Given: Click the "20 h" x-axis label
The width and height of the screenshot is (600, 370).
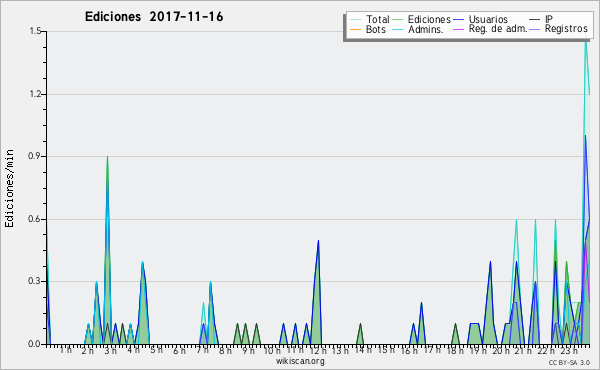Looking at the screenshot, I should click(501, 351).
